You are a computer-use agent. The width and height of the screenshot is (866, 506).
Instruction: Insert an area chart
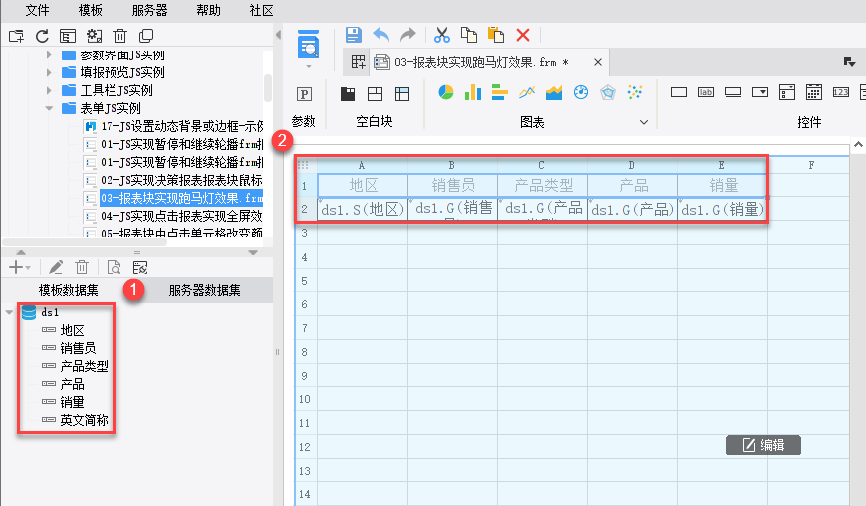tap(553, 92)
